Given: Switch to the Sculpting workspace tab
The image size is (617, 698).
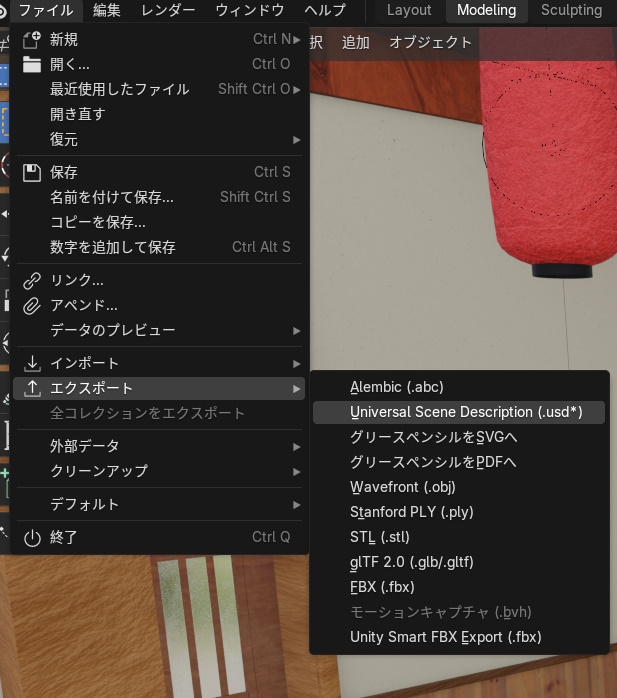Looking at the screenshot, I should [572, 10].
